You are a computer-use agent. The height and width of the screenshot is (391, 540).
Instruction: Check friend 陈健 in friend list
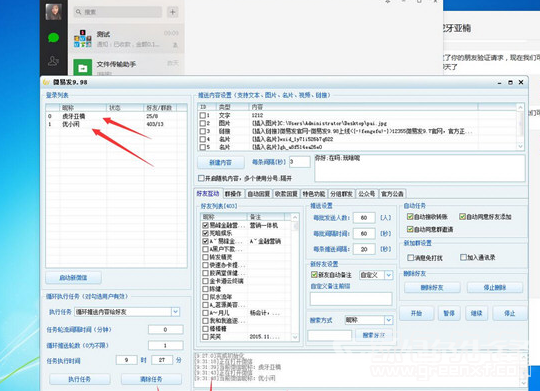(x=205, y=289)
